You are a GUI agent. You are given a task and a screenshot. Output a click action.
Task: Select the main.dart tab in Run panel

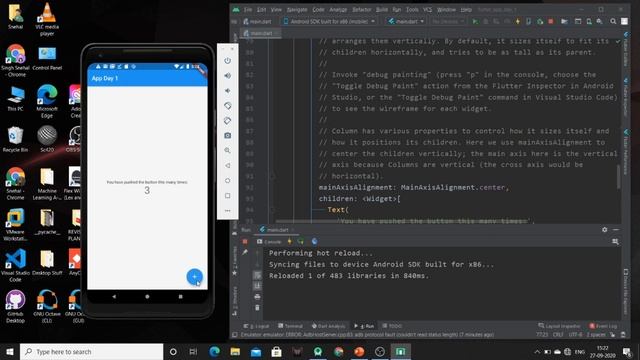click(x=278, y=230)
